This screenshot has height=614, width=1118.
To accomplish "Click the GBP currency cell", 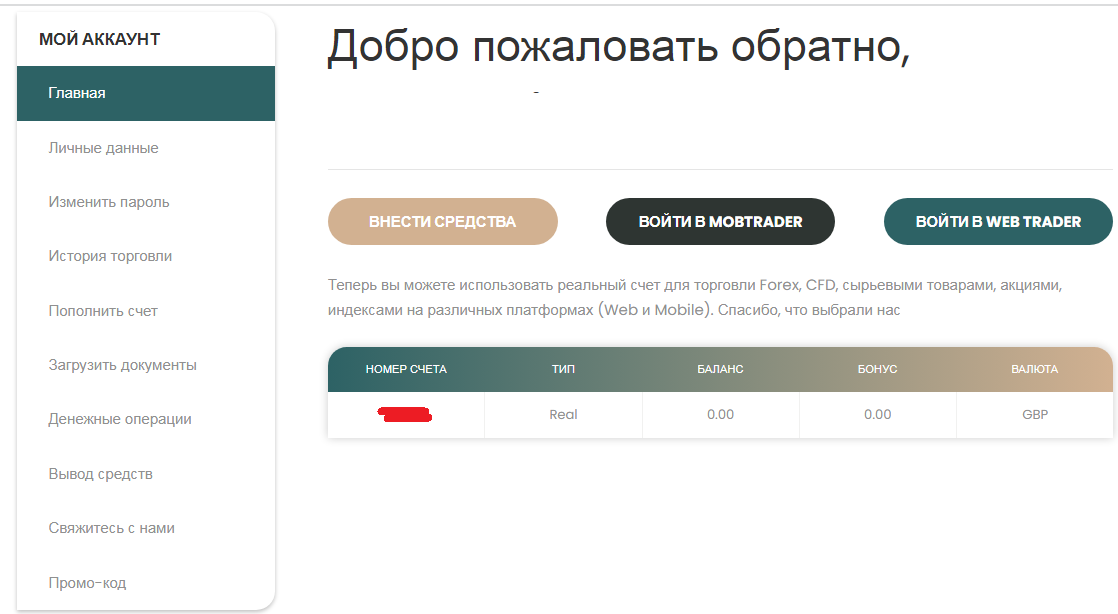I will point(1035,414).
